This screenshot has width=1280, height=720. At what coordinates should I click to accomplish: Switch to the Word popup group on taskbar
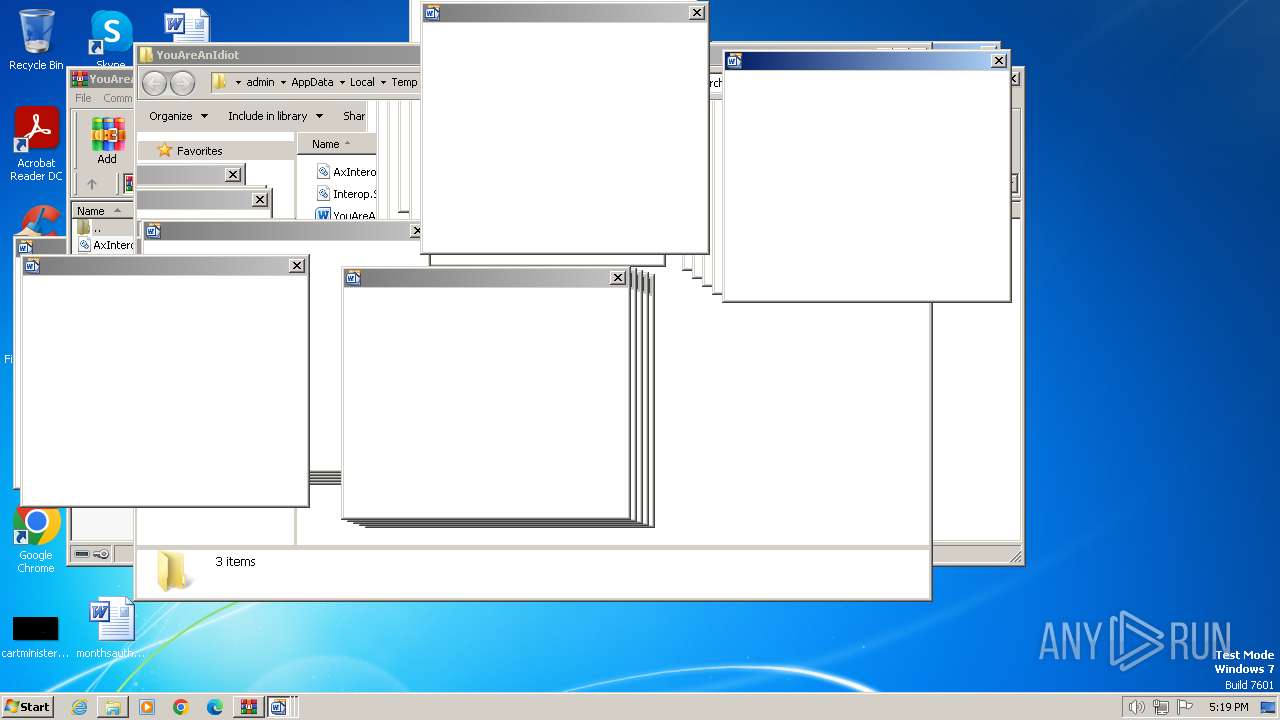point(279,707)
